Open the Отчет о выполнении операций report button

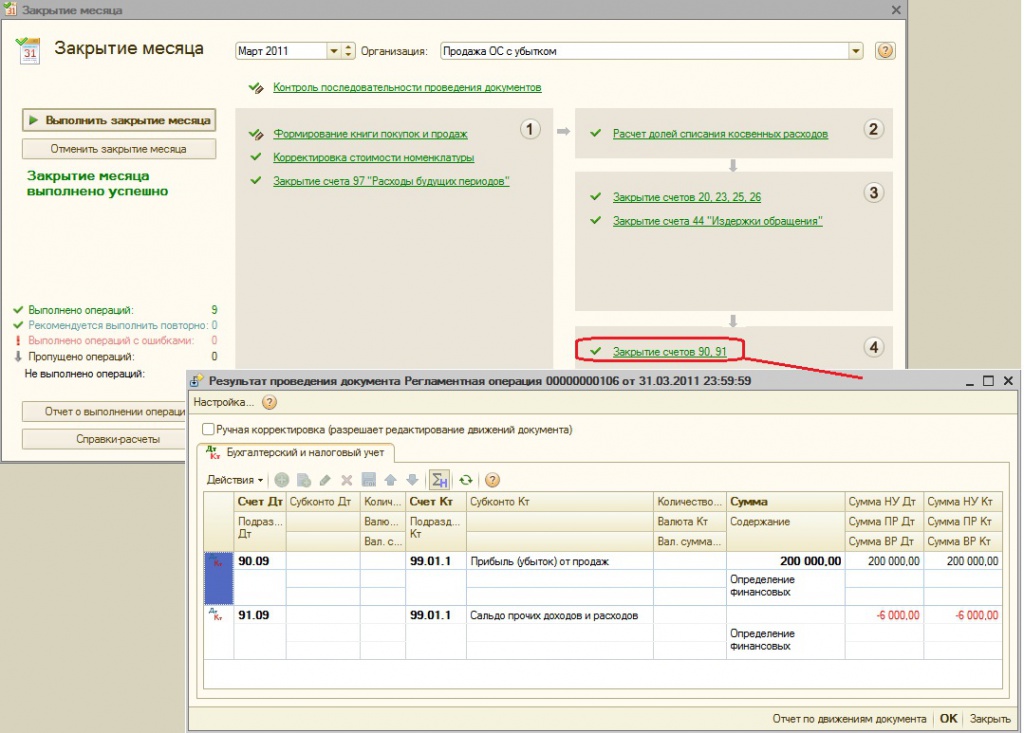(104, 412)
